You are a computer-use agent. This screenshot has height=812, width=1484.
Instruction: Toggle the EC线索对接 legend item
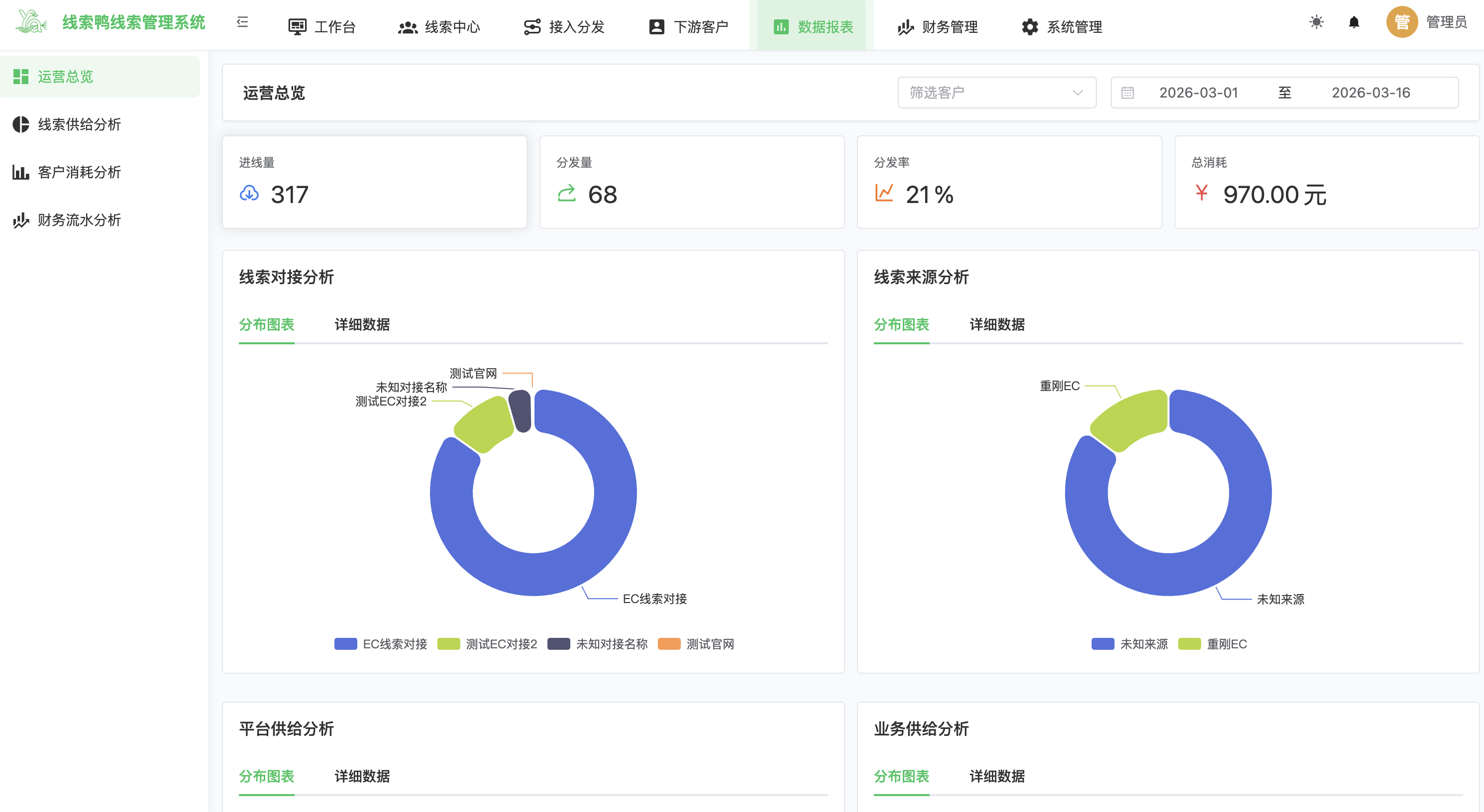[x=381, y=644]
